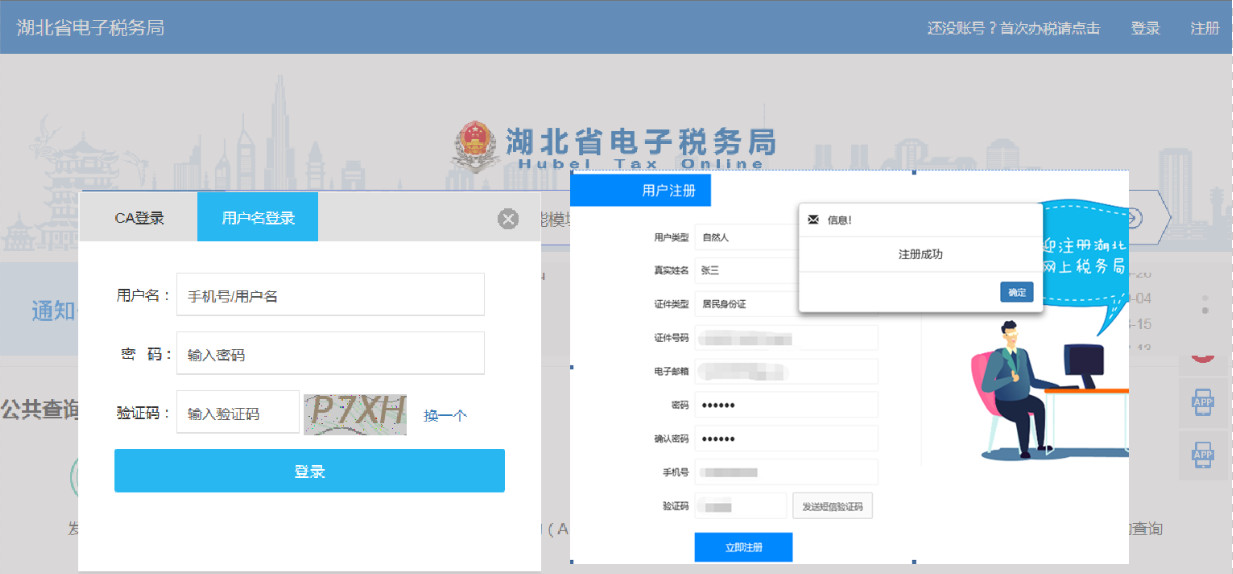Open 登录 link in top bar
Image resolution: width=1233 pixels, height=574 pixels.
click(1145, 28)
